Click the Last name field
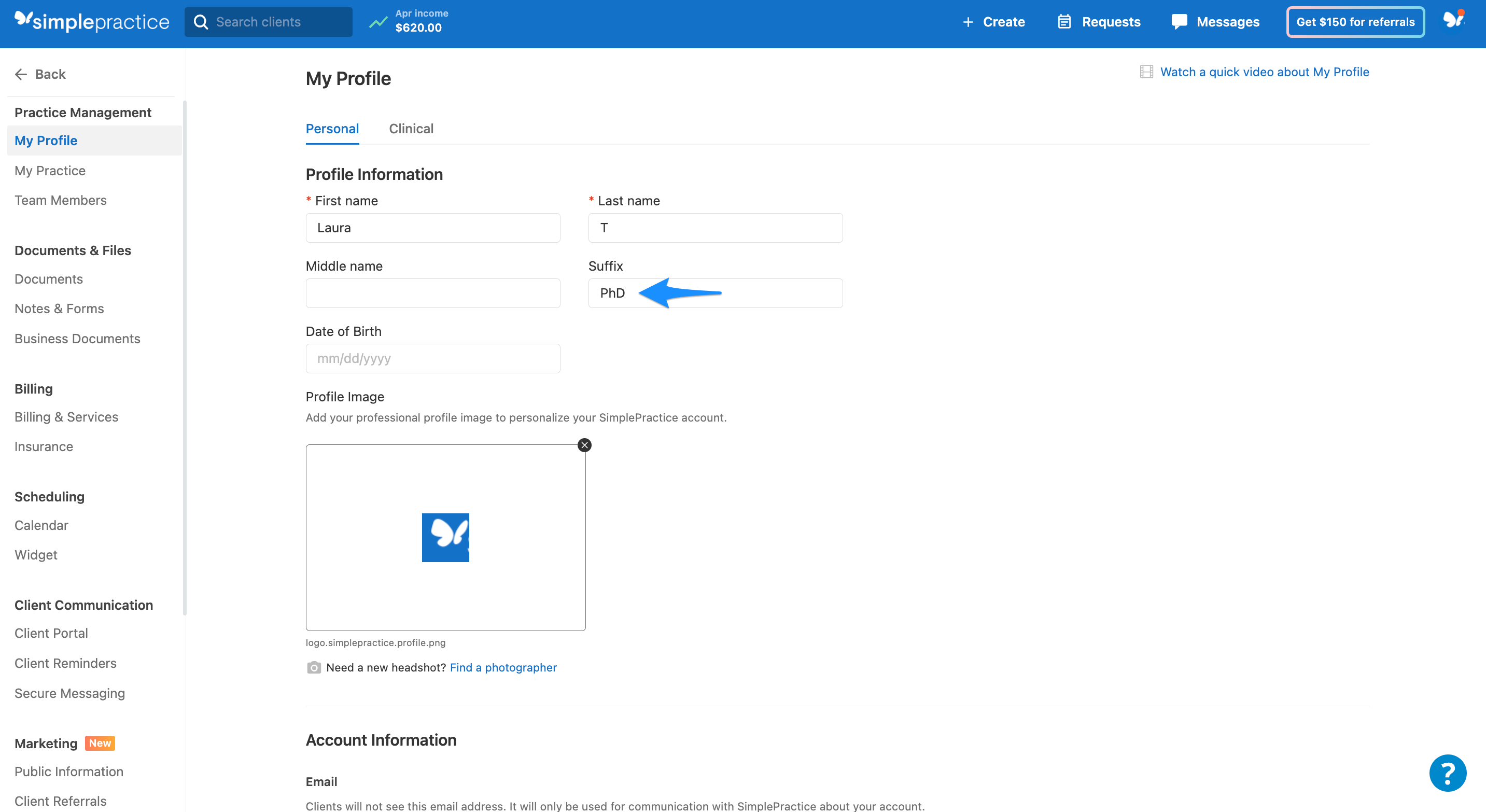This screenshot has width=1486, height=812. click(x=716, y=228)
